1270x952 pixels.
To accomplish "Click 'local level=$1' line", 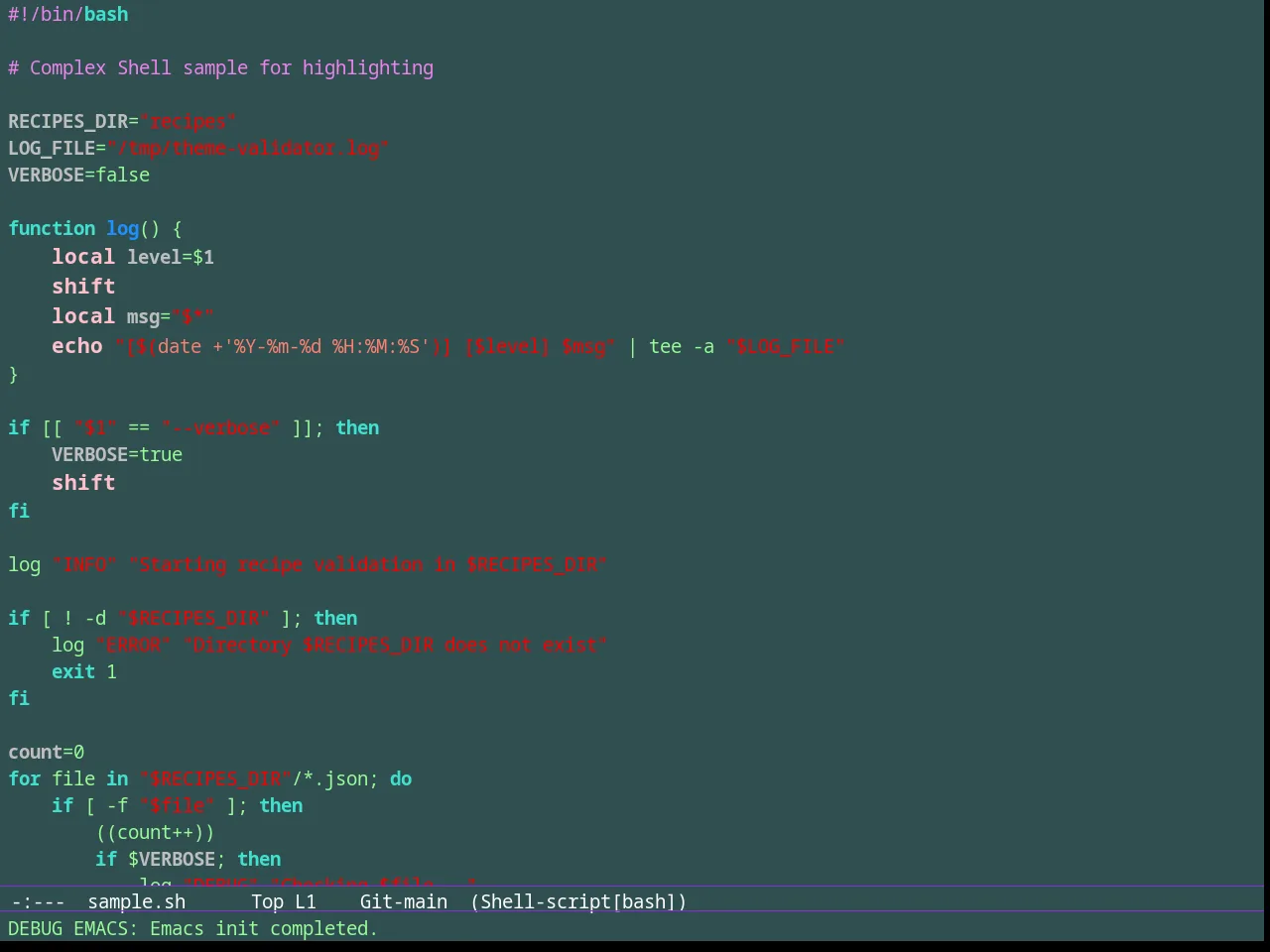I will click(x=133, y=257).
